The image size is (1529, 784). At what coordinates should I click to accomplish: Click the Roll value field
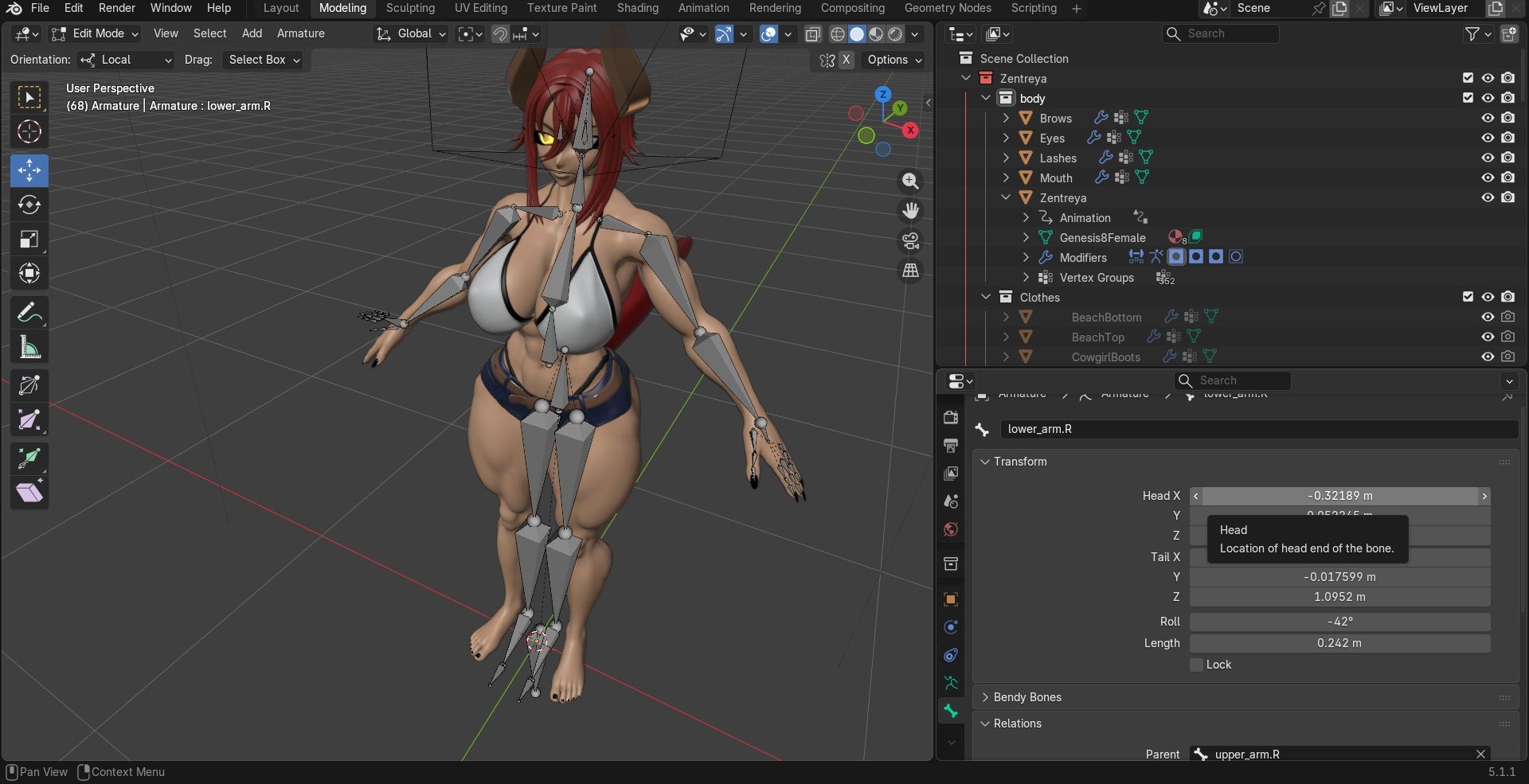tap(1339, 622)
